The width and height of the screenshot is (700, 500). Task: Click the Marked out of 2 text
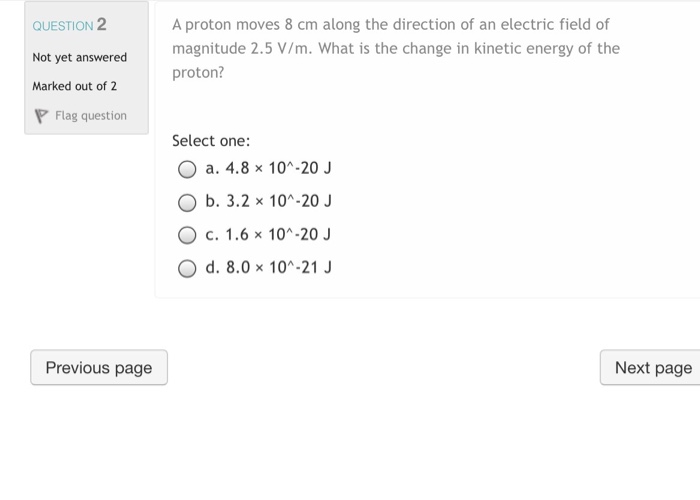point(75,86)
